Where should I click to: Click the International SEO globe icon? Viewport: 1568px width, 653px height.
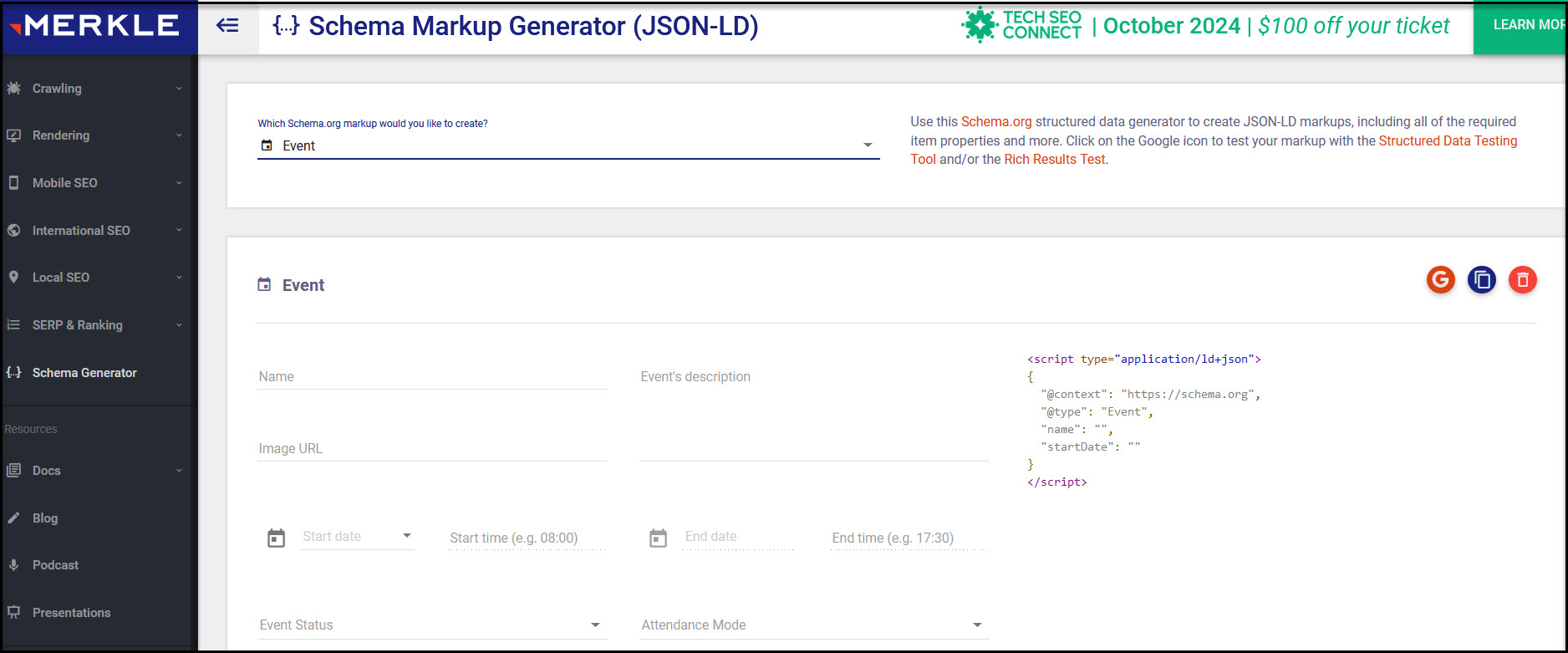point(14,230)
